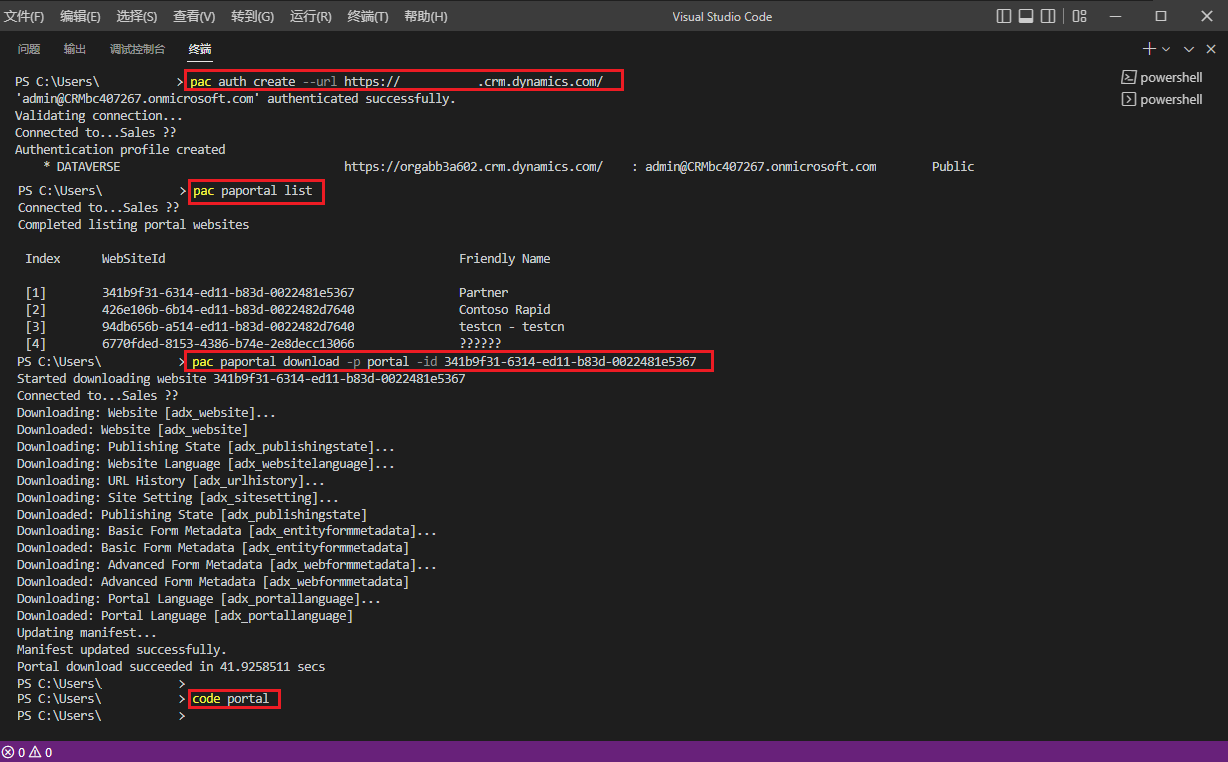Open the 帮助(H) menu
Image resolution: width=1228 pixels, height=762 pixels.
[425, 16]
